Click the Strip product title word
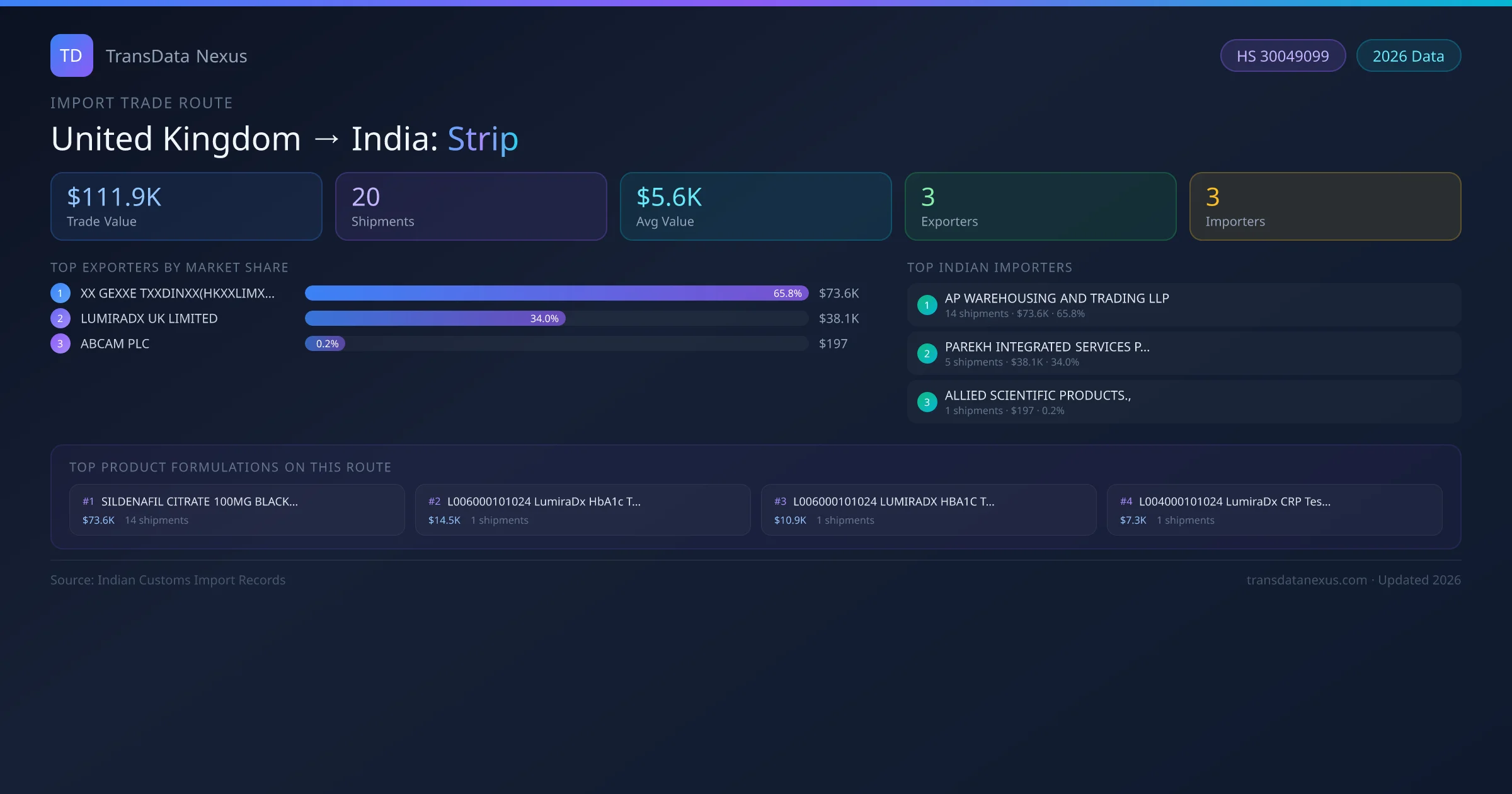1512x794 pixels. (x=483, y=139)
